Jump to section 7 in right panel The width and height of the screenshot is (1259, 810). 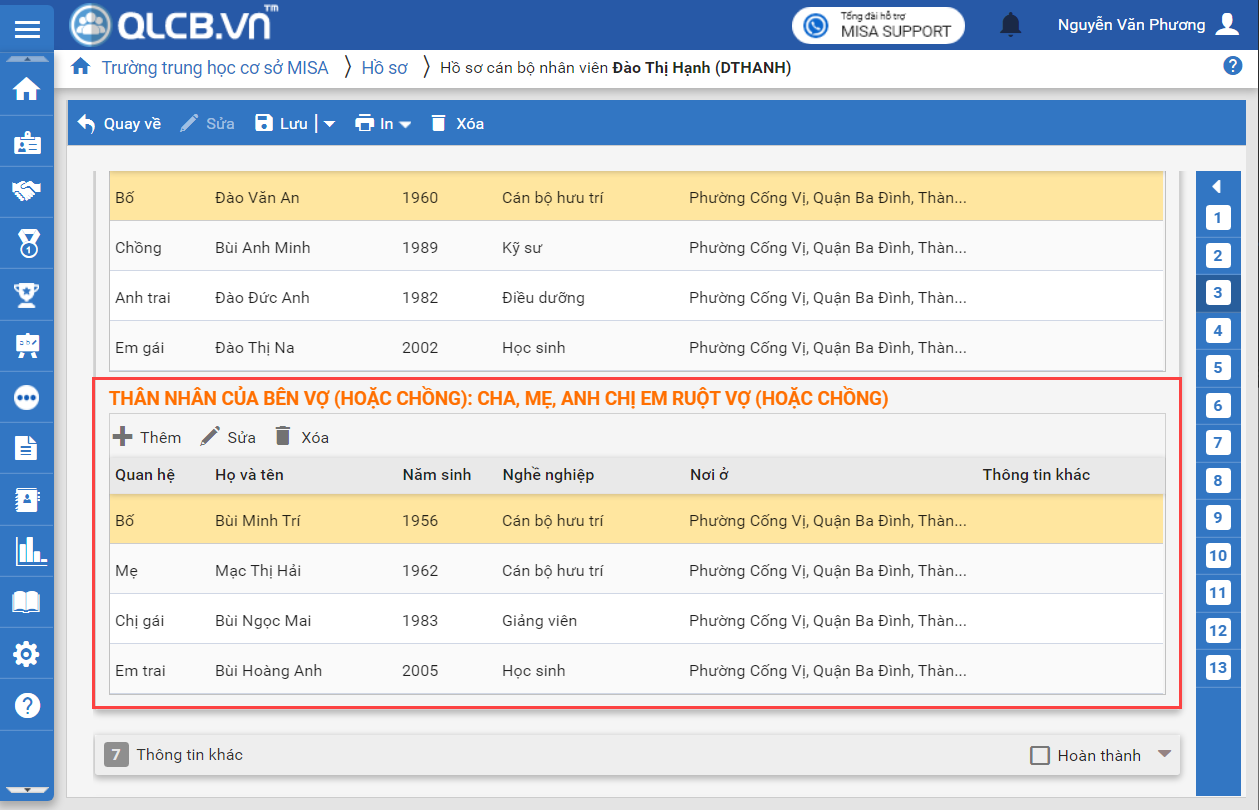click(1217, 443)
